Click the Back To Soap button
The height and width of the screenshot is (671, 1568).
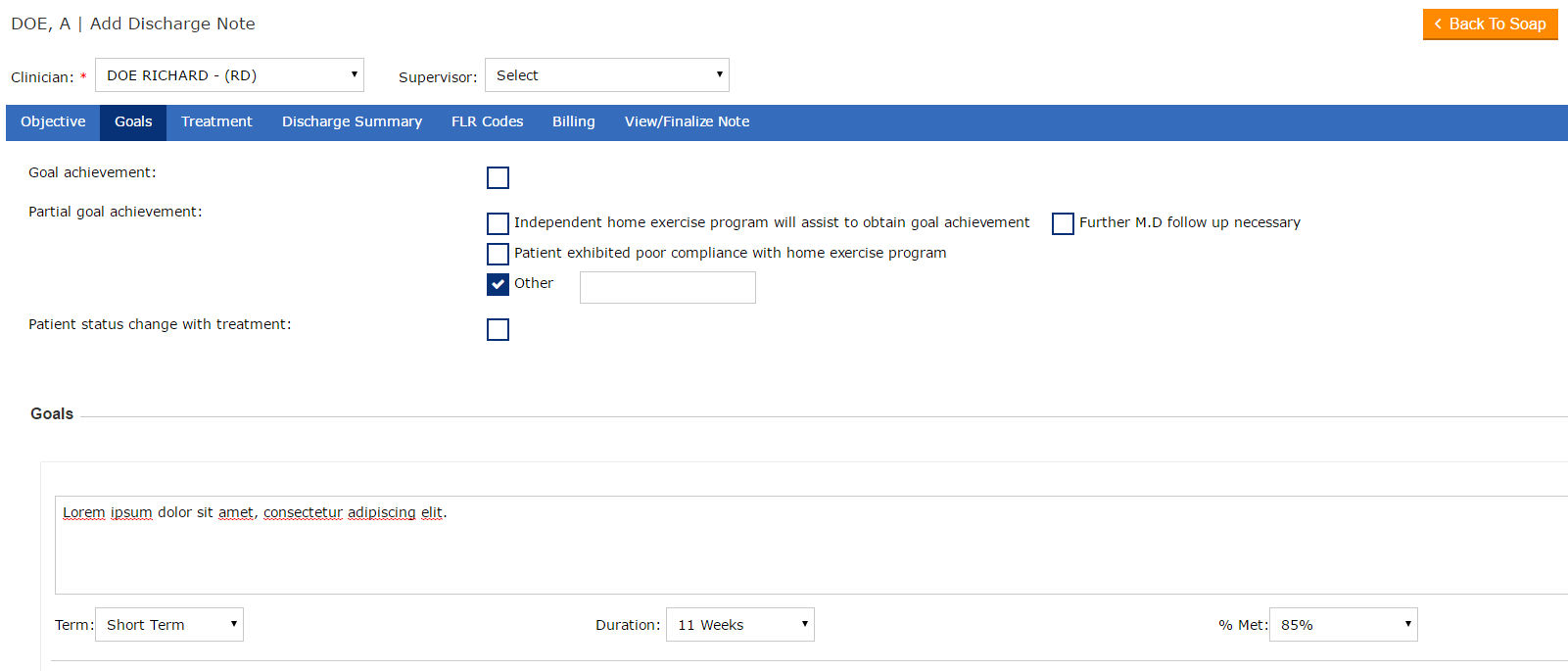click(x=1490, y=24)
